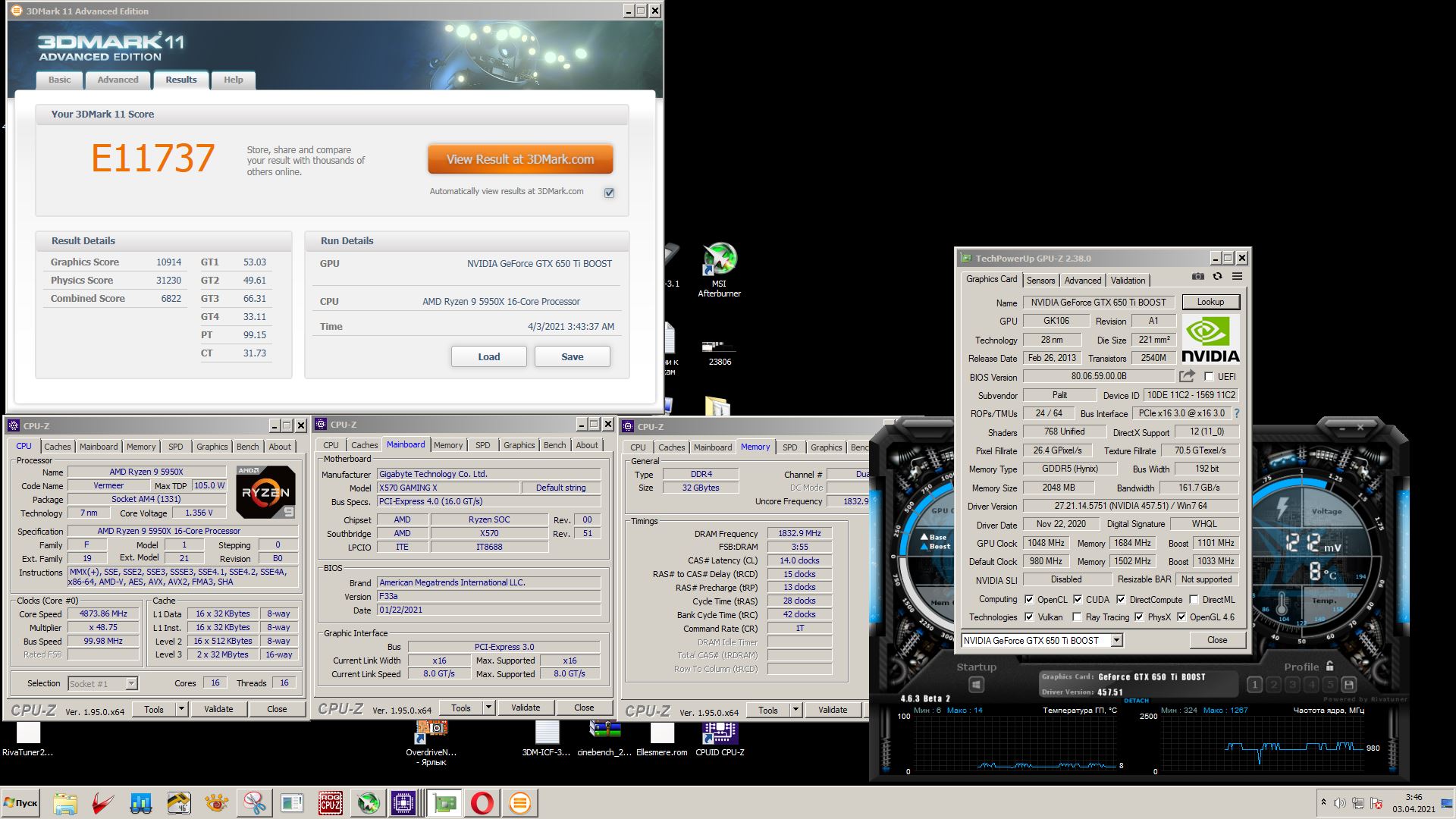
Task: Click the Пуск start button
Action: (x=20, y=803)
